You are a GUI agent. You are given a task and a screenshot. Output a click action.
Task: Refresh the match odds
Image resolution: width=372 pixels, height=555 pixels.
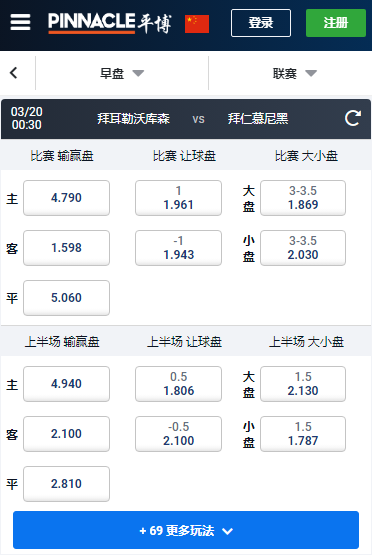pyautogui.click(x=353, y=118)
